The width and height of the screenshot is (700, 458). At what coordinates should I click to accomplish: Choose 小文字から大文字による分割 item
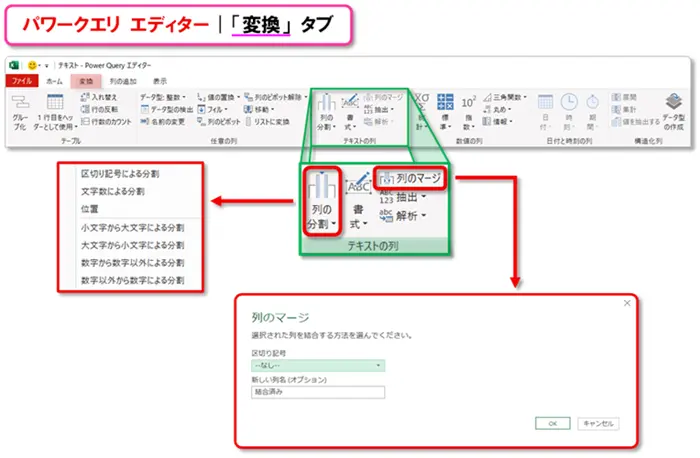pyautogui.click(x=132, y=228)
